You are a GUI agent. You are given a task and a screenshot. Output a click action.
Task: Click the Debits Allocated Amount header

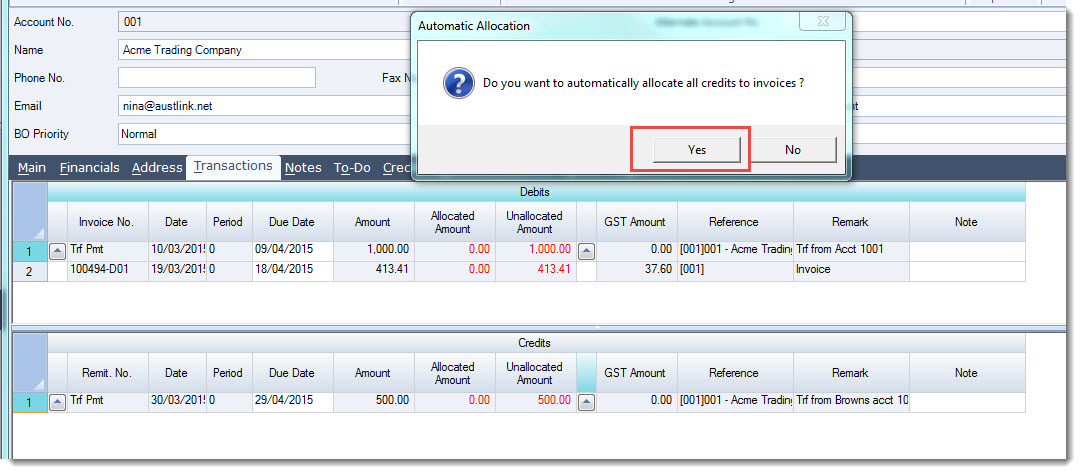454,222
